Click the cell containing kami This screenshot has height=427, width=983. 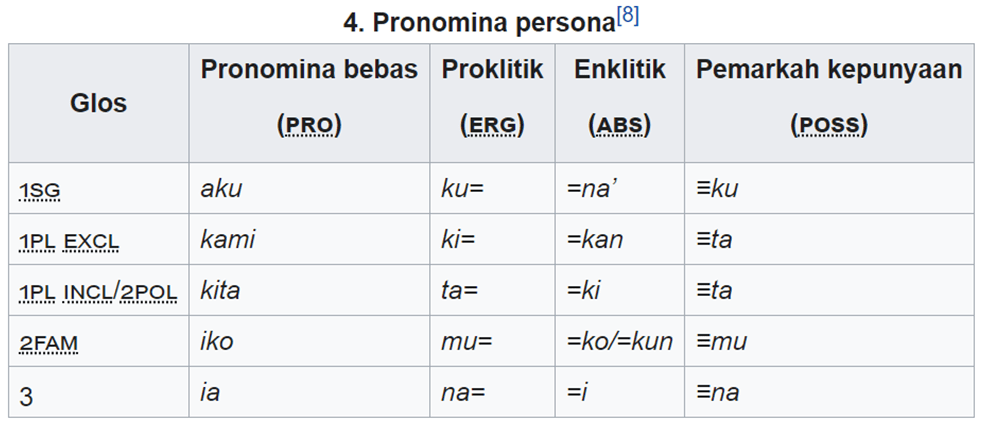pyautogui.click(x=309, y=240)
